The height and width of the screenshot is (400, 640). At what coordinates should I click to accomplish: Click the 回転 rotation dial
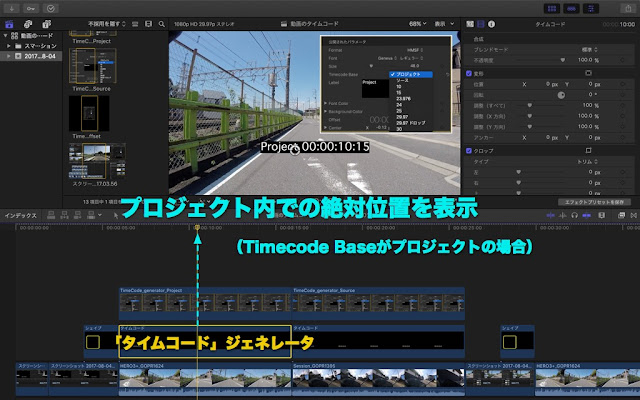pyautogui.click(x=561, y=95)
